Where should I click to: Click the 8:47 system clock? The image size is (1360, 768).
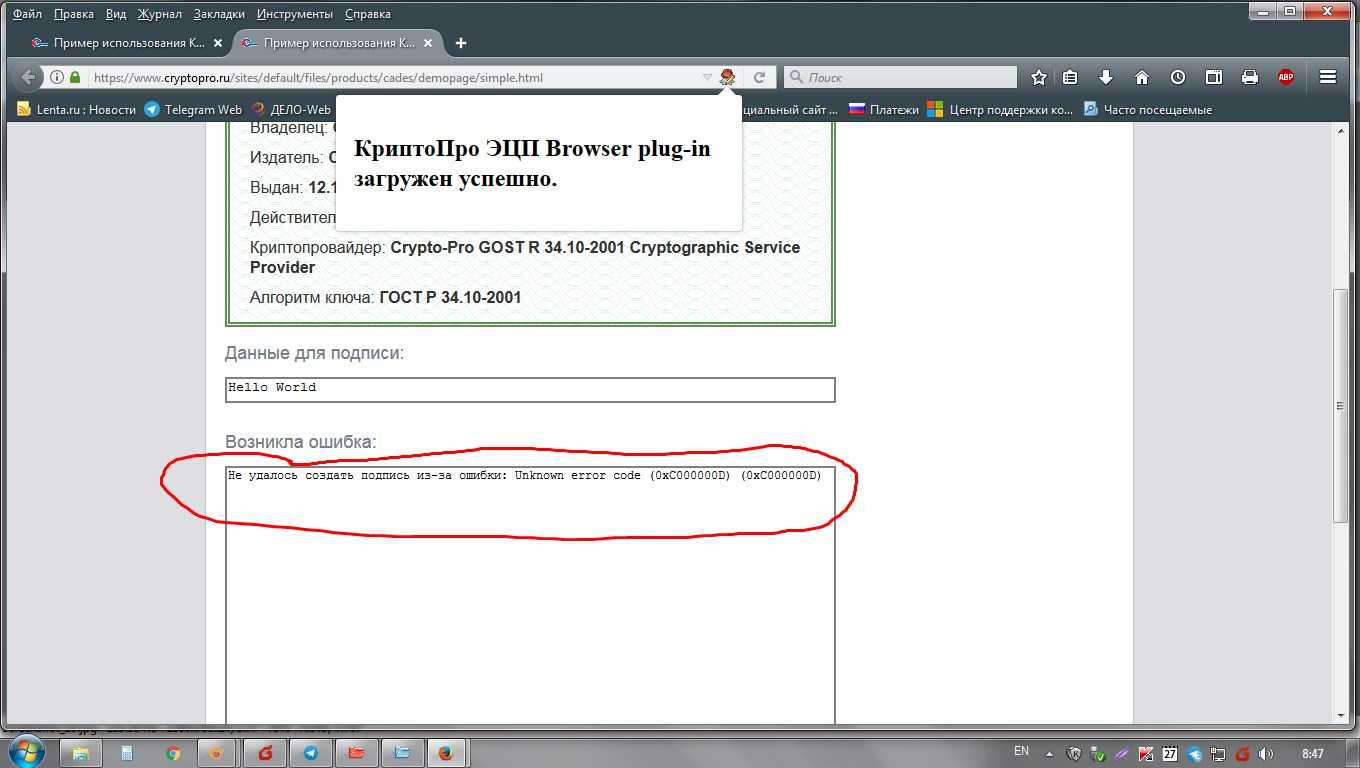pos(1313,754)
